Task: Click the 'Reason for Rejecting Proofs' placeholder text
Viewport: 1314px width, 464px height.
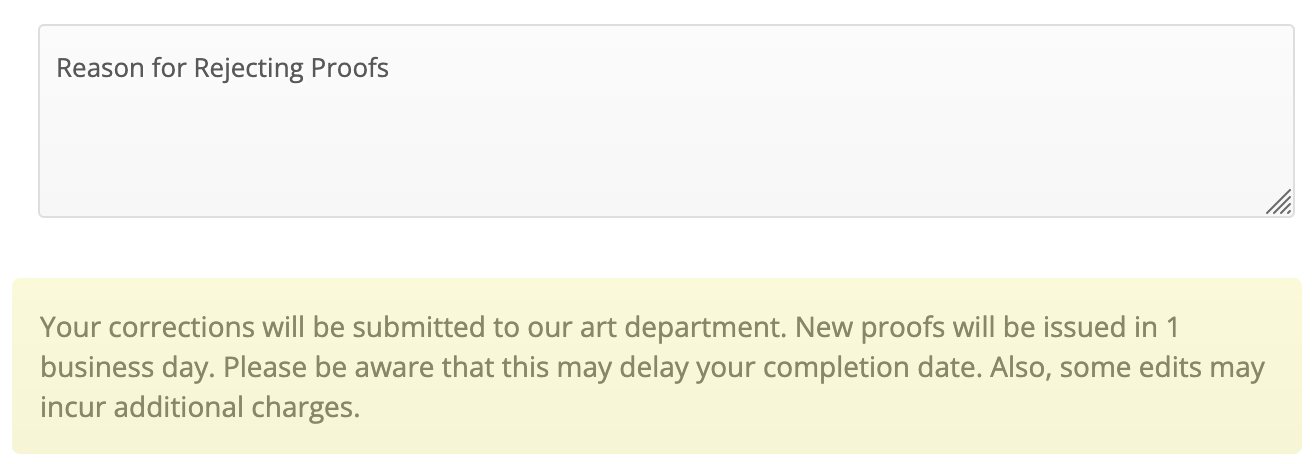Action: pos(222,68)
